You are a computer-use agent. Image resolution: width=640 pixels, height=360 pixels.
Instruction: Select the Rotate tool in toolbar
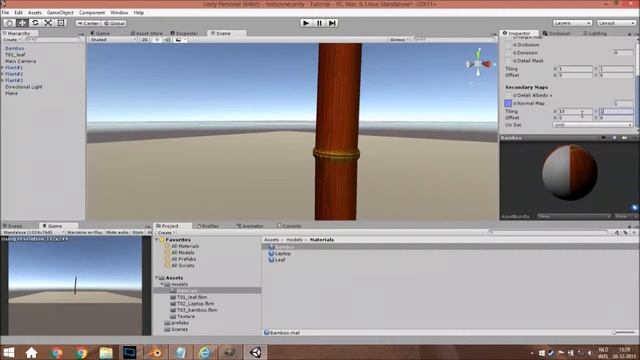click(35, 23)
